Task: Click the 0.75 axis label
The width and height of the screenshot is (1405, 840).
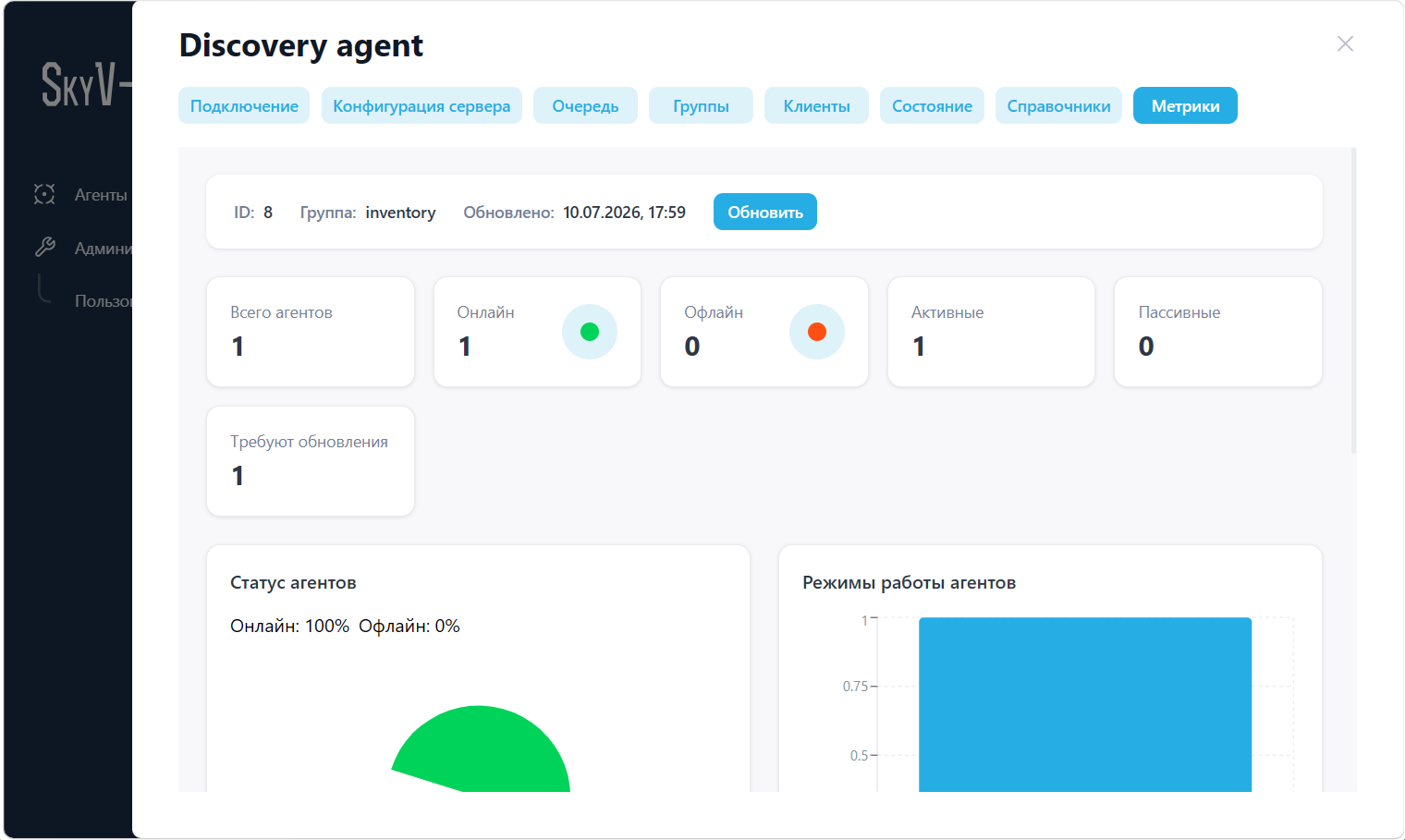Action: pos(855,687)
